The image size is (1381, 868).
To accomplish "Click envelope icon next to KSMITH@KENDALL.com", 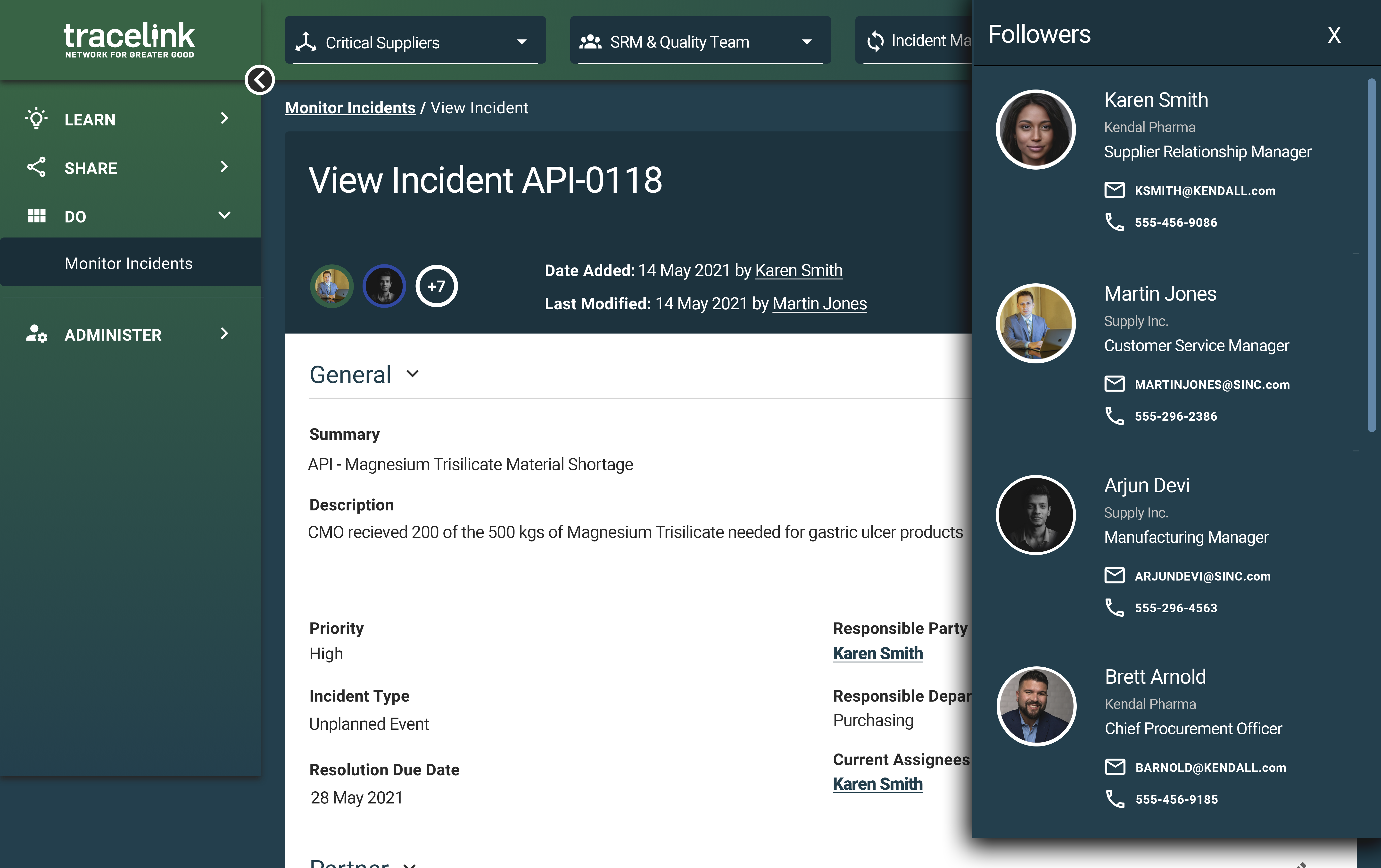I will click(x=1114, y=190).
